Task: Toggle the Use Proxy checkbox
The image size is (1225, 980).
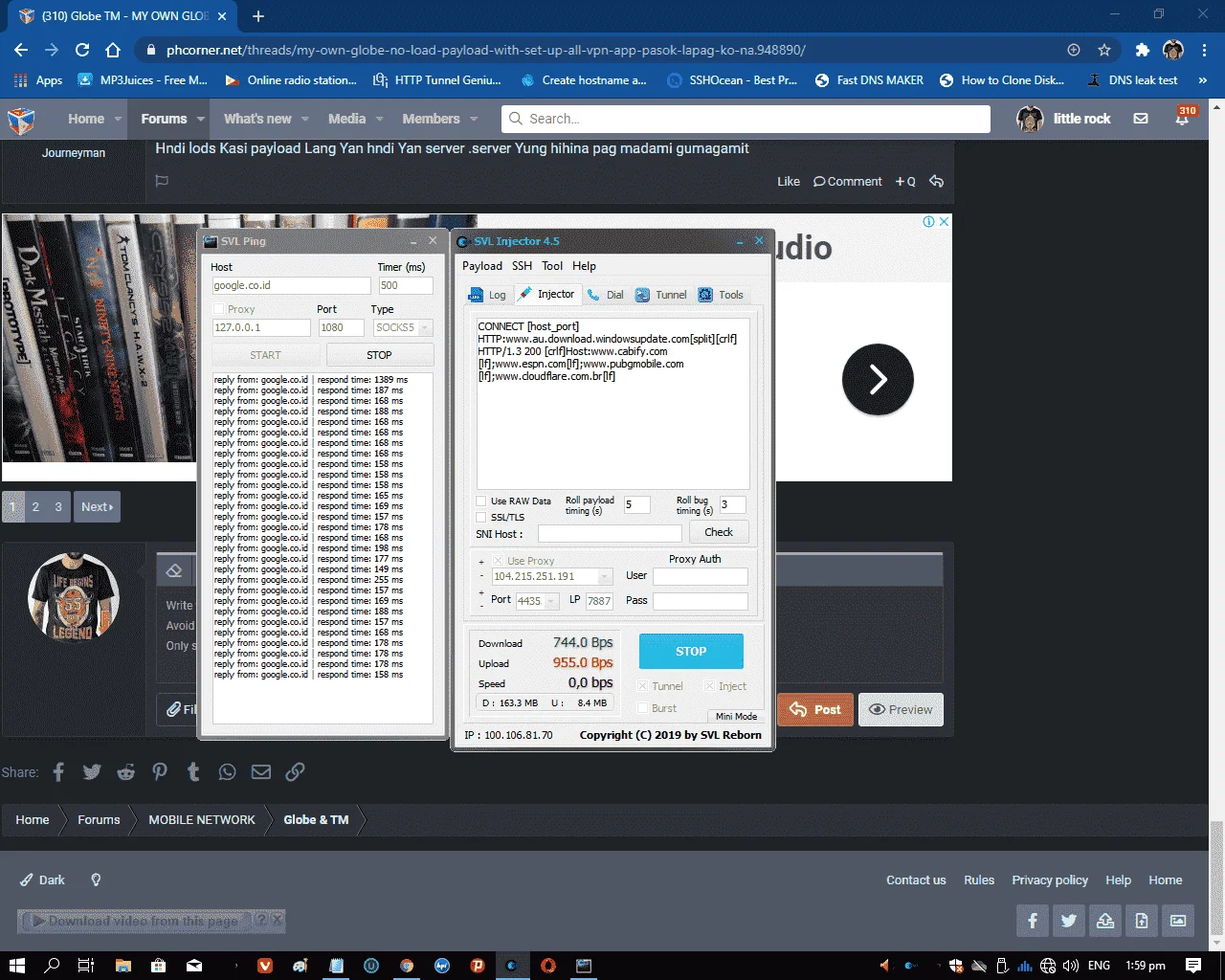Action: pyautogui.click(x=498, y=561)
